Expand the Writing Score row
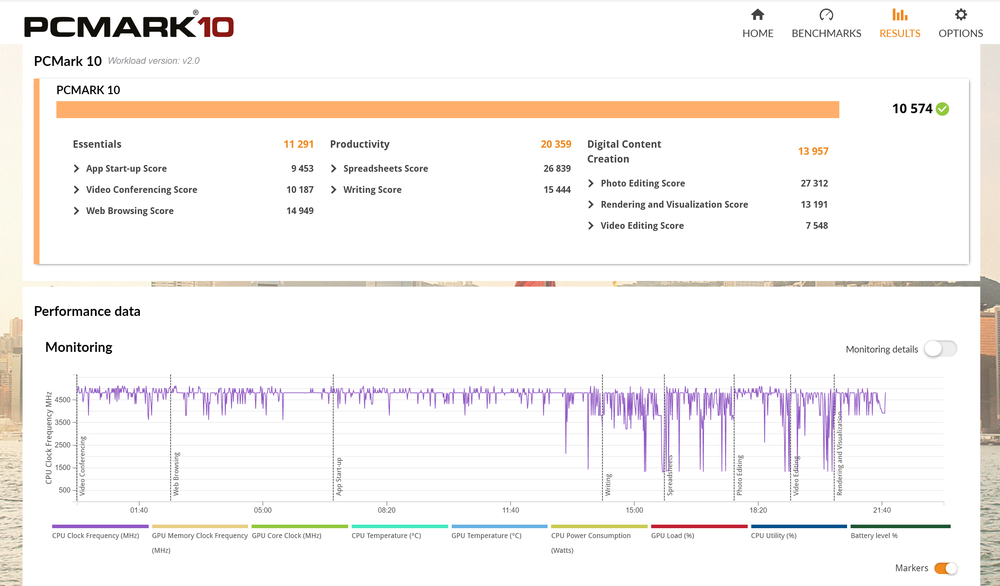Image resolution: width=1000 pixels, height=586 pixels. point(450,189)
